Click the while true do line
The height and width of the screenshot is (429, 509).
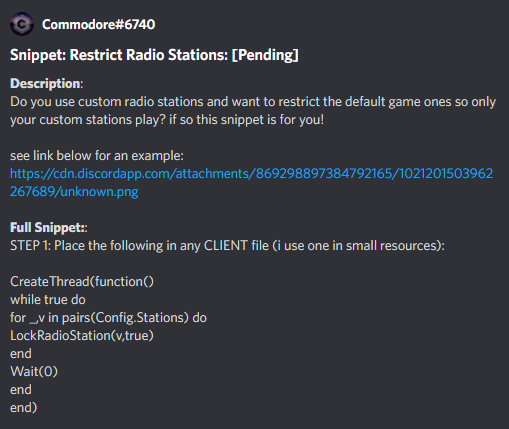click(48, 300)
